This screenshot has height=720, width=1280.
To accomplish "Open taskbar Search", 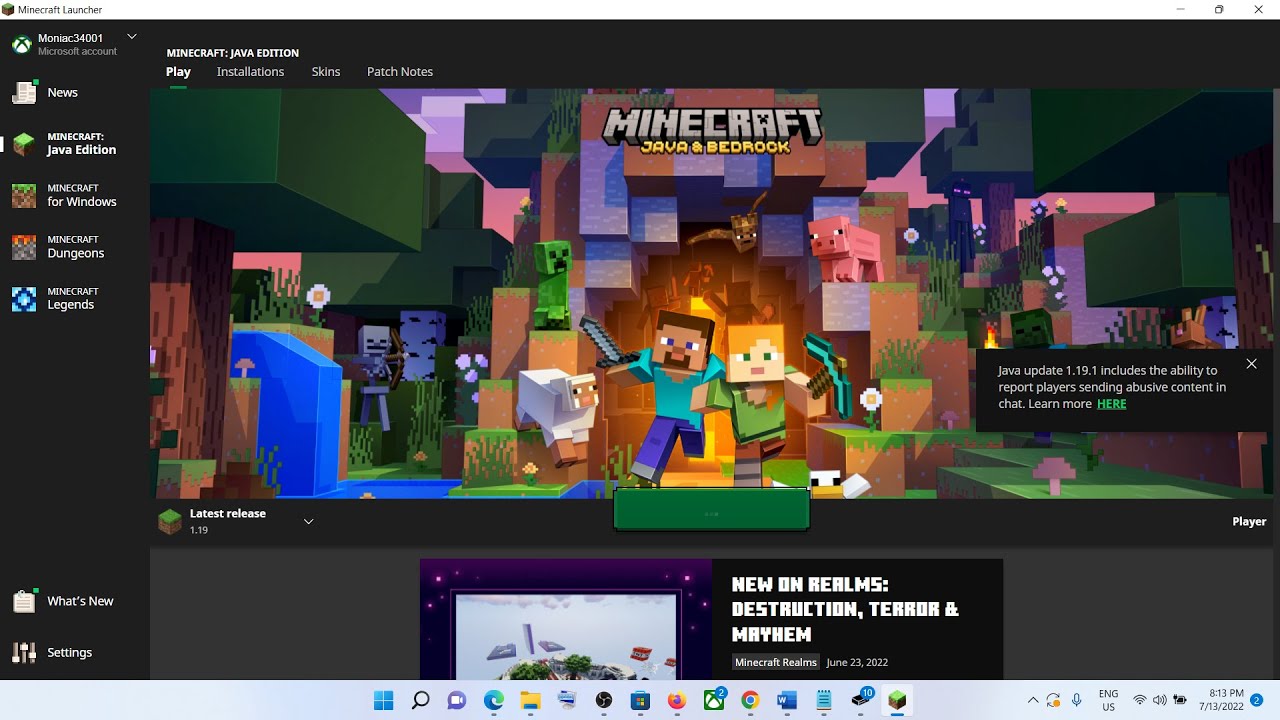I will tap(421, 700).
